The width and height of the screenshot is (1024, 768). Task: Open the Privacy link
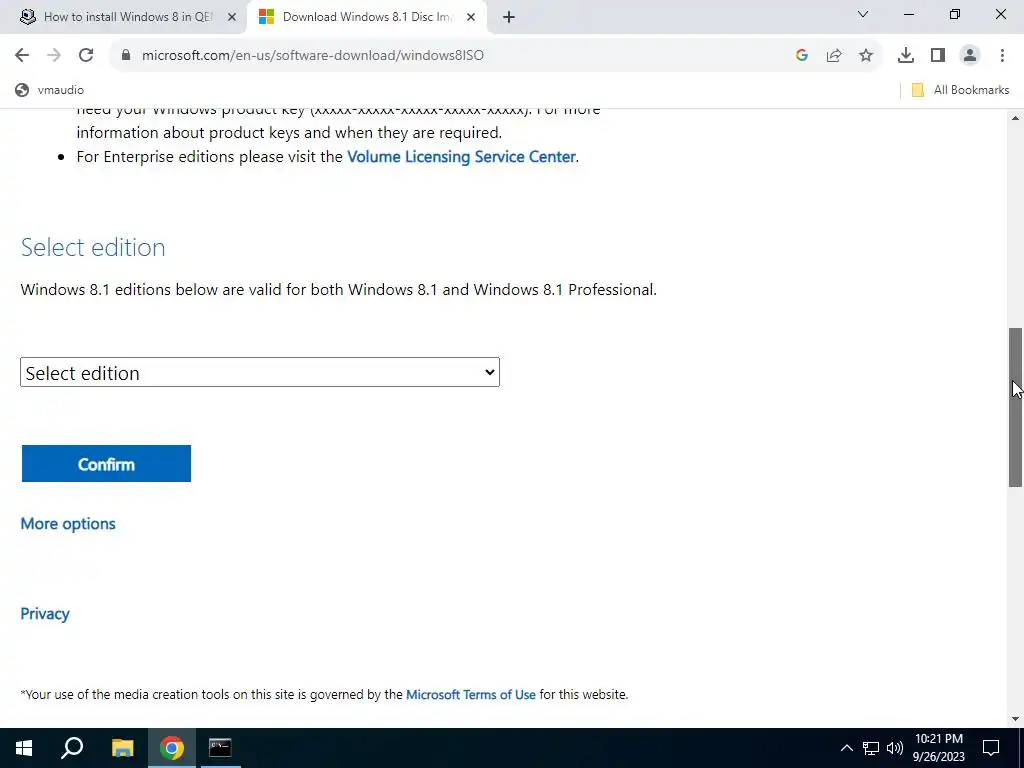click(44, 614)
